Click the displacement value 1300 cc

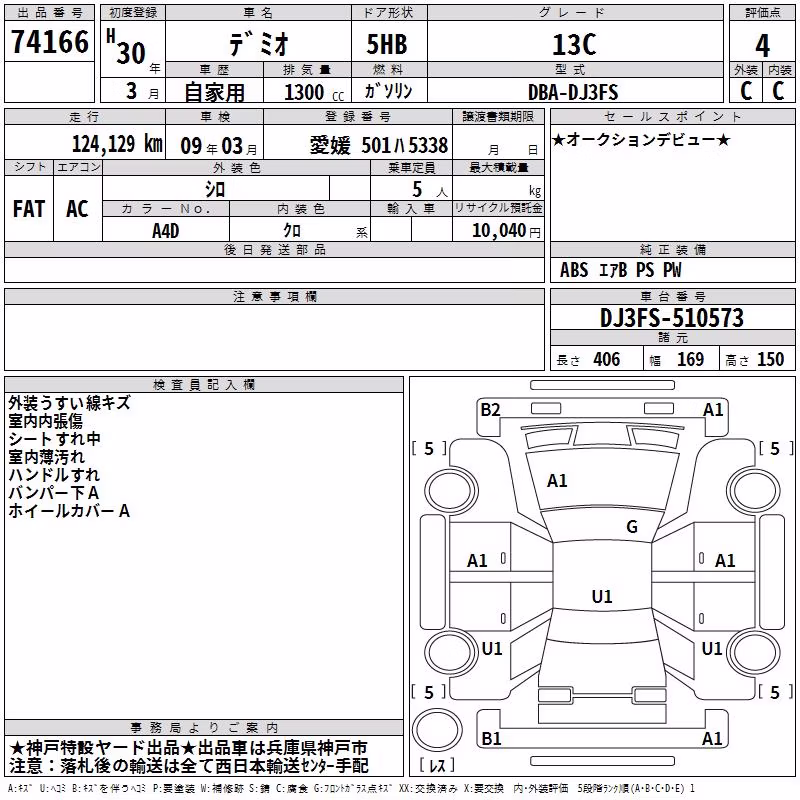tap(314, 92)
